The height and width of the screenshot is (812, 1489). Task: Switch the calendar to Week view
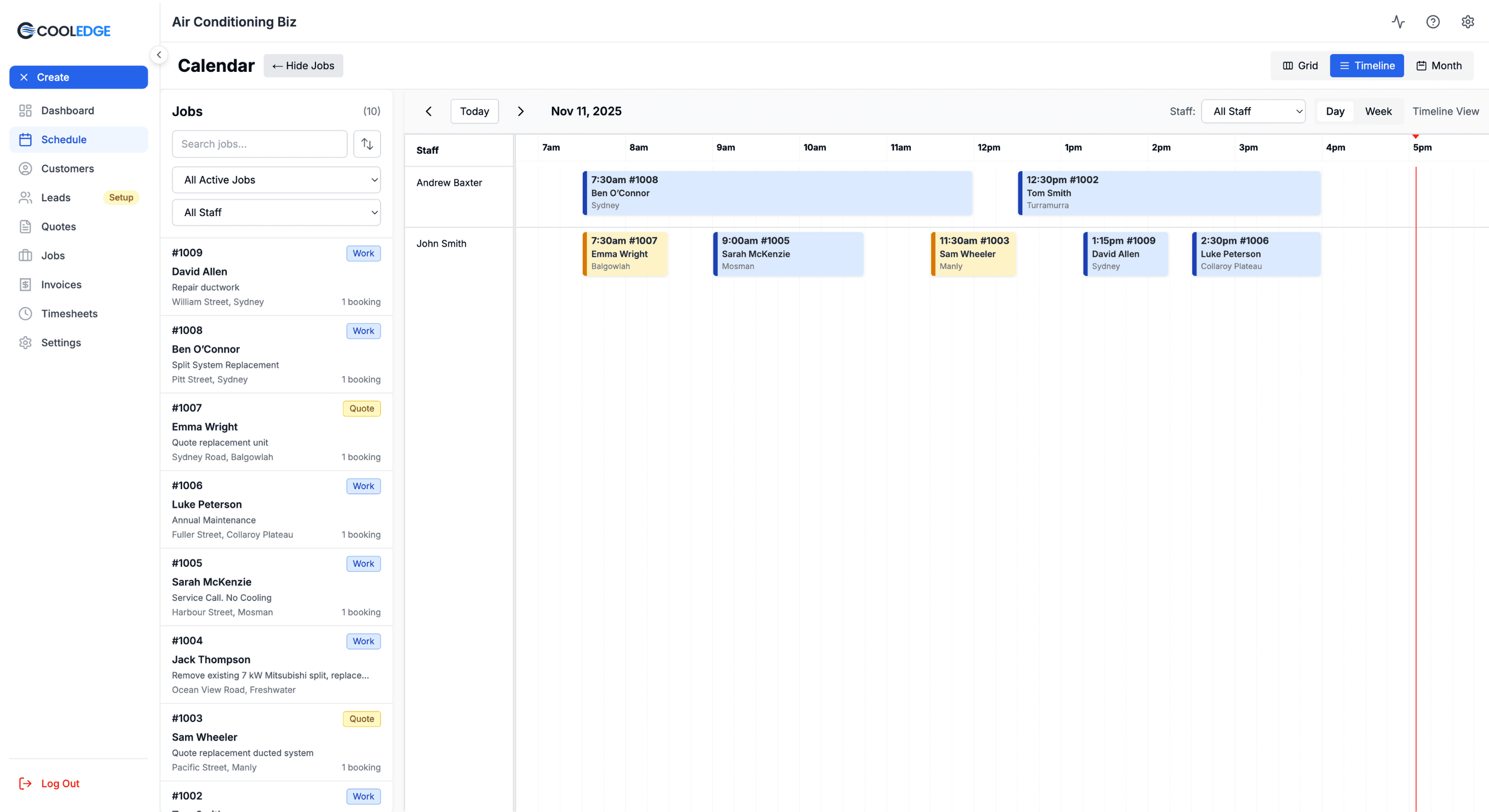click(1378, 111)
